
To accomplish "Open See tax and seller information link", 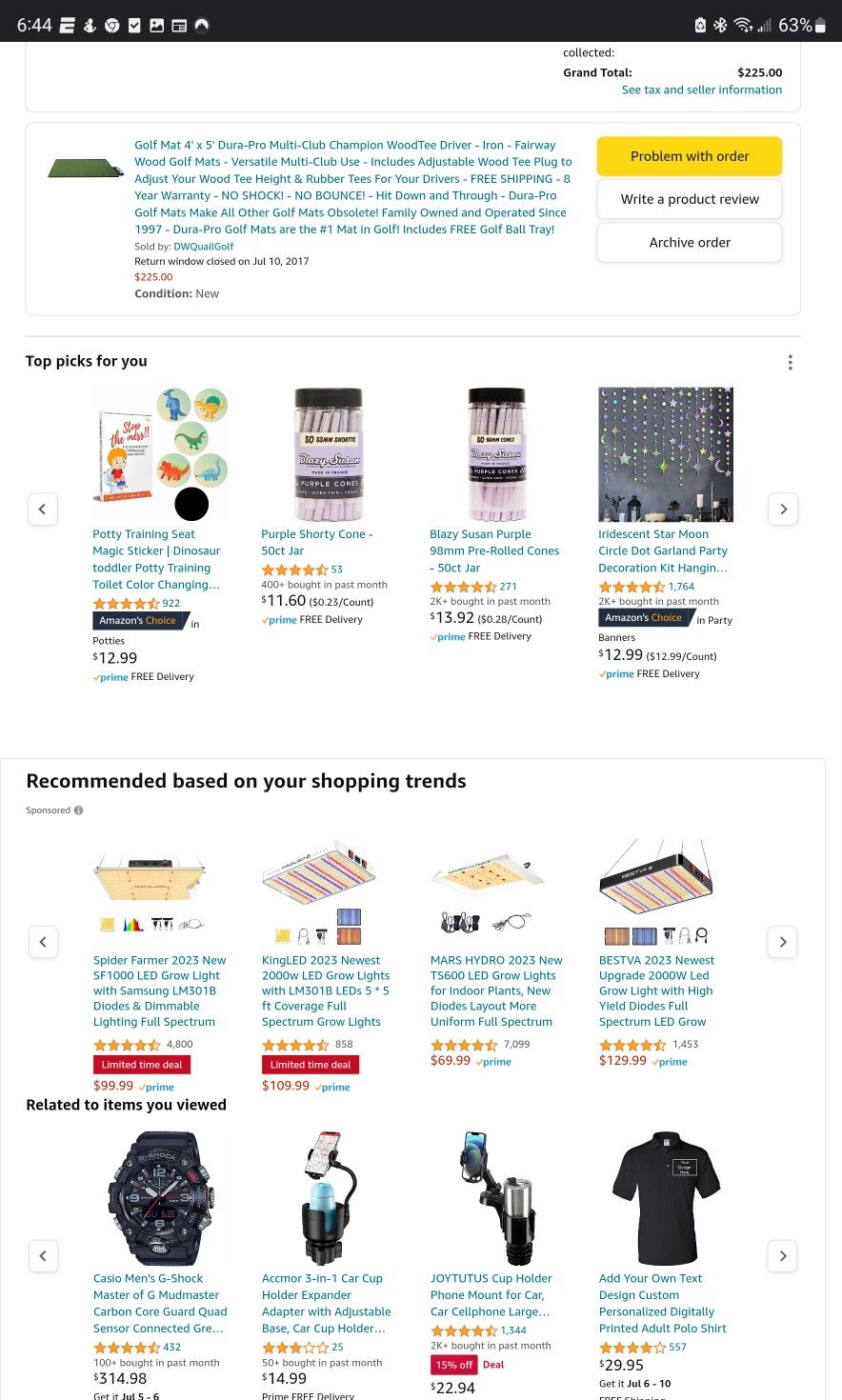I will click(702, 90).
